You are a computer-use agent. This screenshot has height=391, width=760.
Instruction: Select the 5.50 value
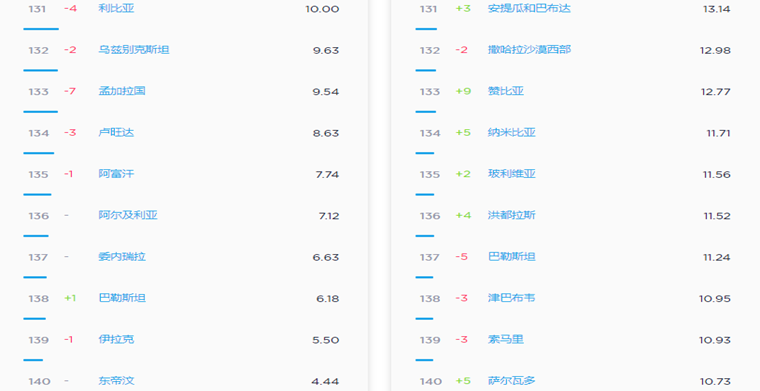326,340
